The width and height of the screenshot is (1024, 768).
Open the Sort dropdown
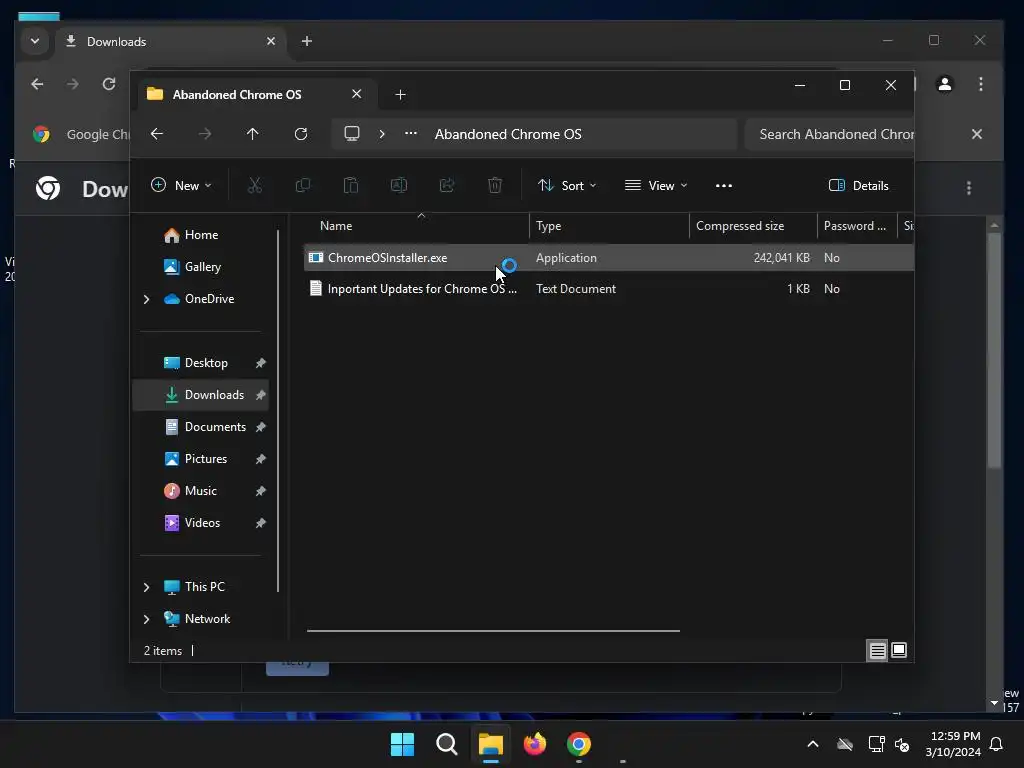point(567,185)
